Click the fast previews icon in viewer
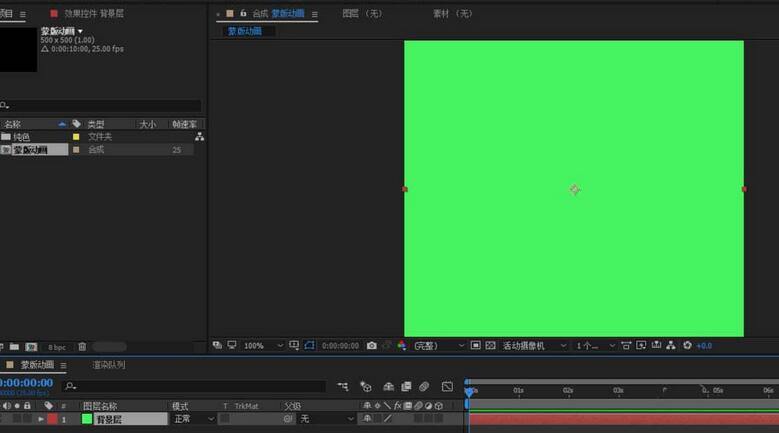This screenshot has height=433, width=779. (641, 345)
